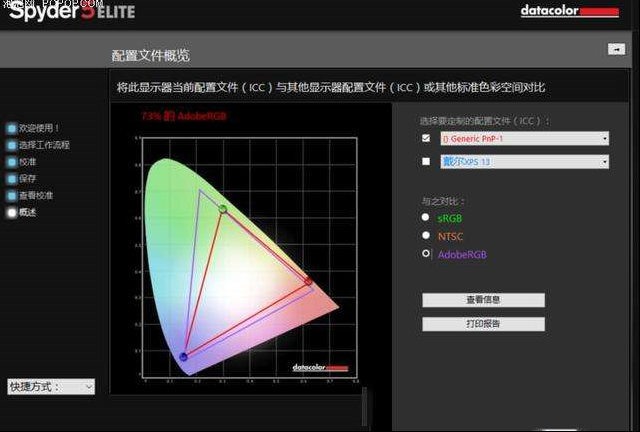This screenshot has height=432, width=640.
Task: Go to the 概述 step
Action: tap(27, 212)
